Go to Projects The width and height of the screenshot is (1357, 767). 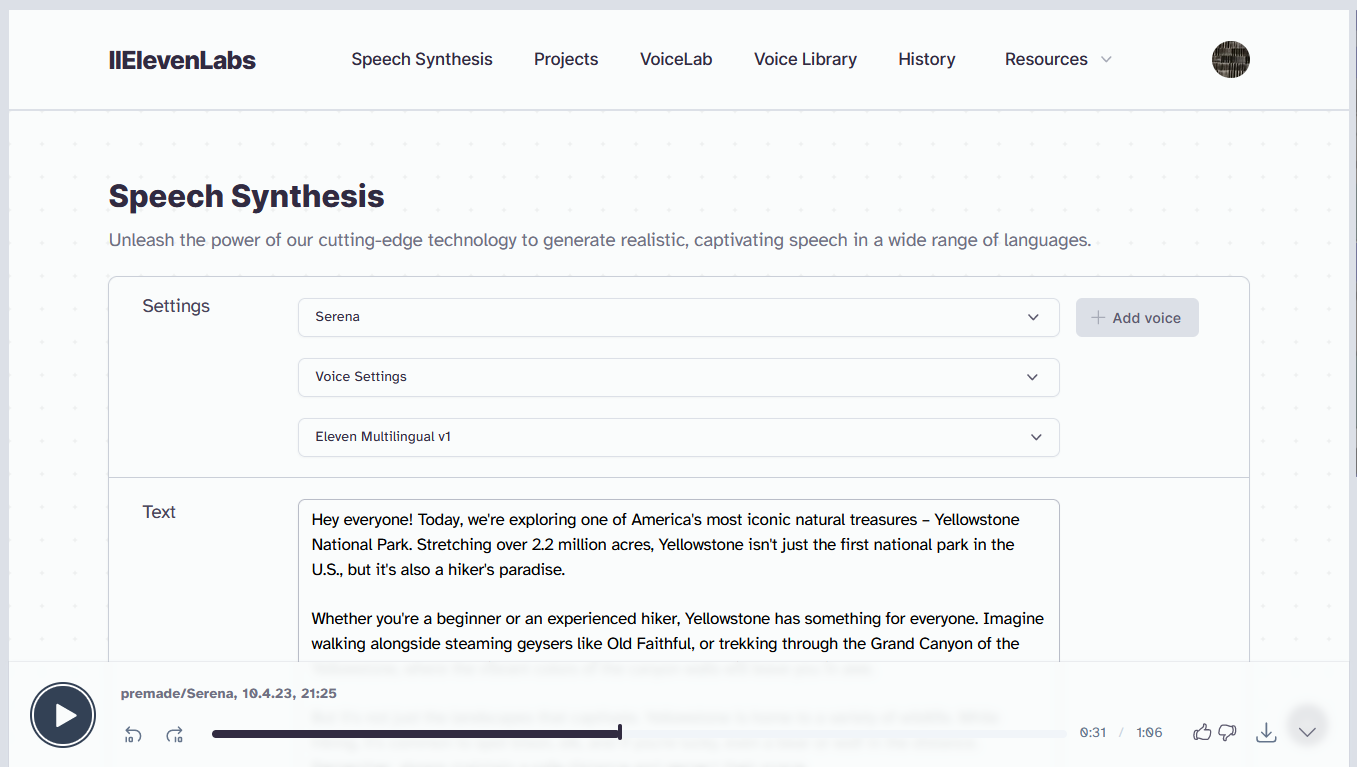pos(566,59)
